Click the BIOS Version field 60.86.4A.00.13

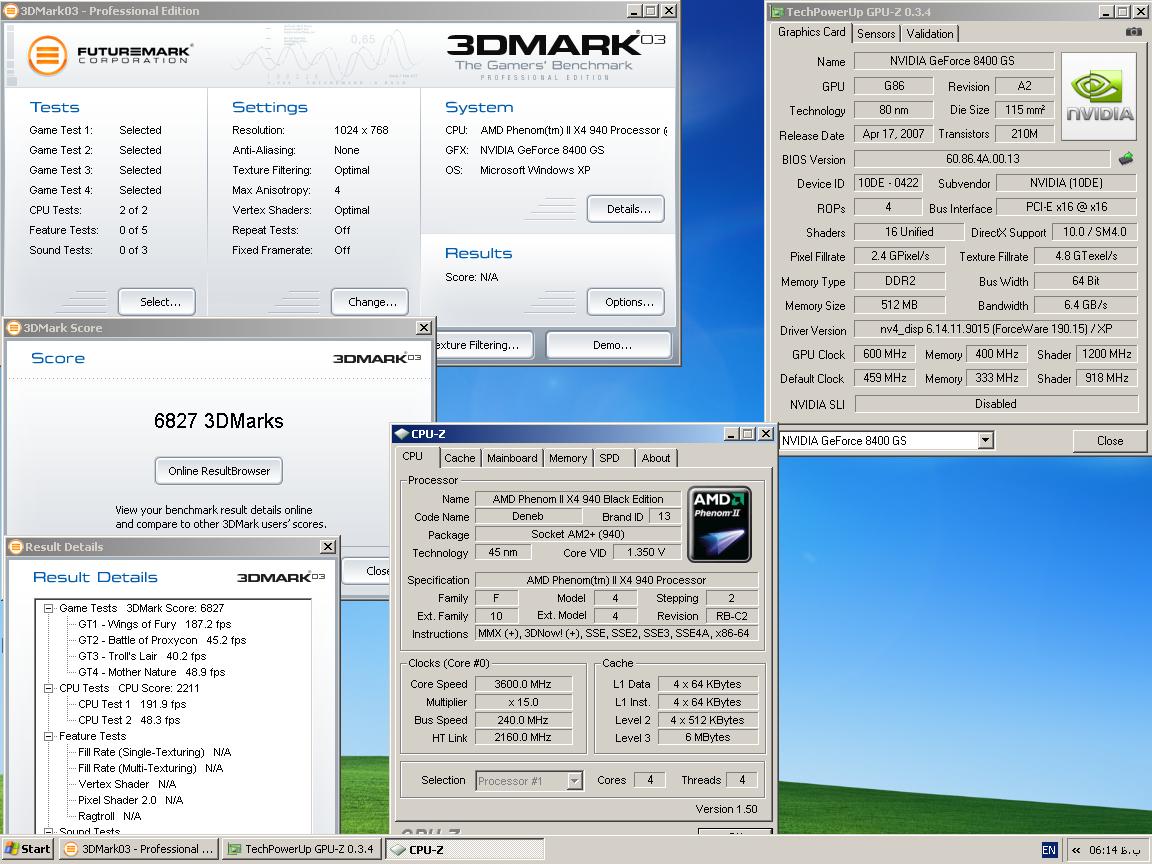[982, 159]
